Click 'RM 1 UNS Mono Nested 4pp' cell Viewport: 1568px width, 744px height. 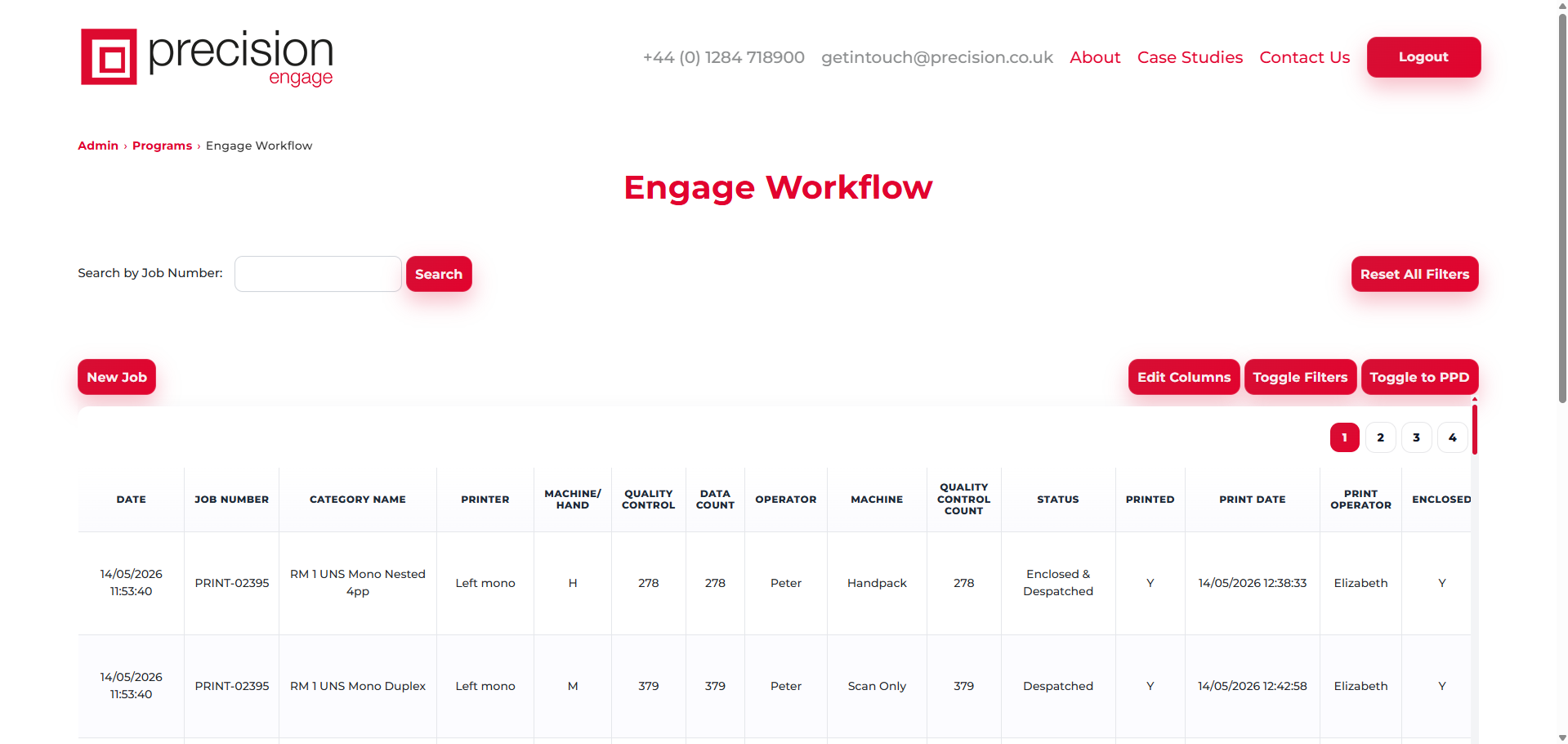[x=357, y=583]
